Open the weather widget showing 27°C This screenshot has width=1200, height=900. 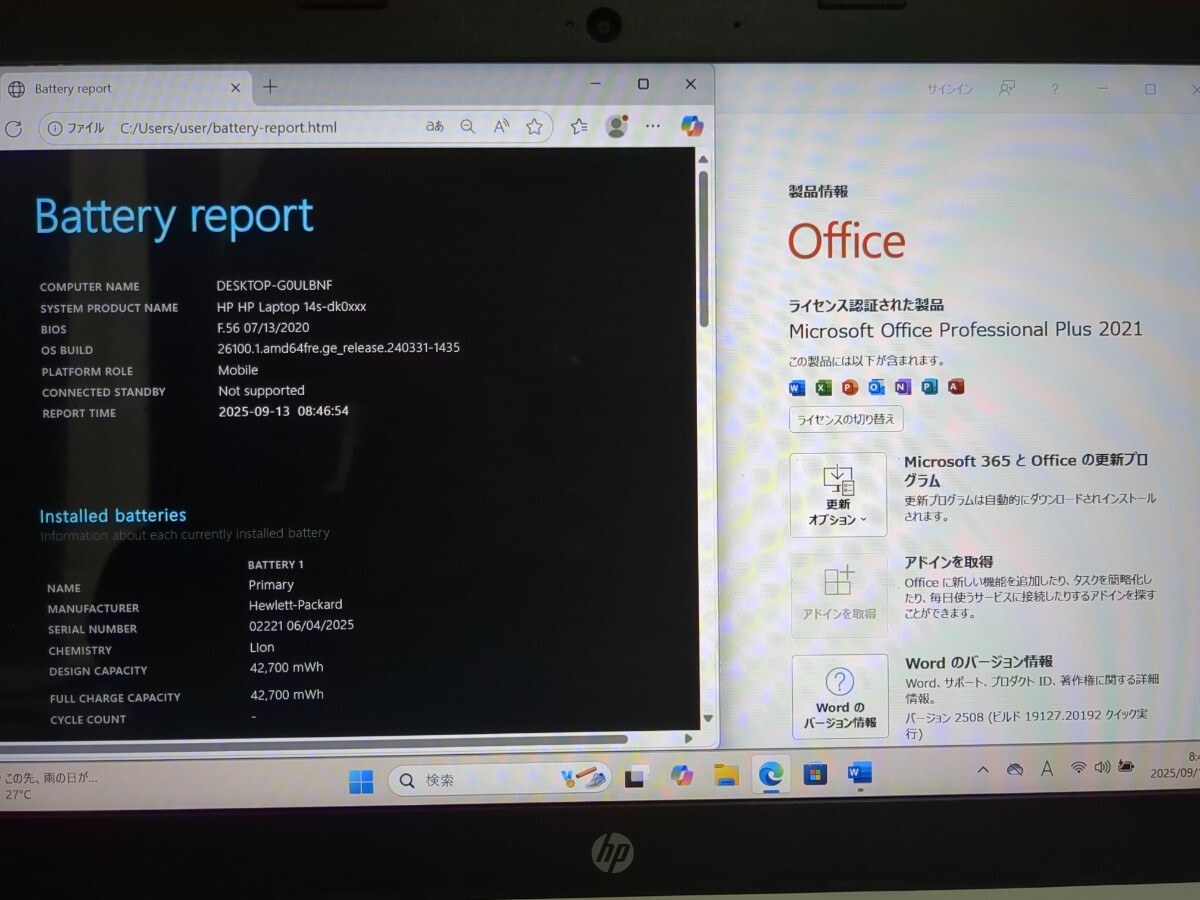tap(52, 786)
